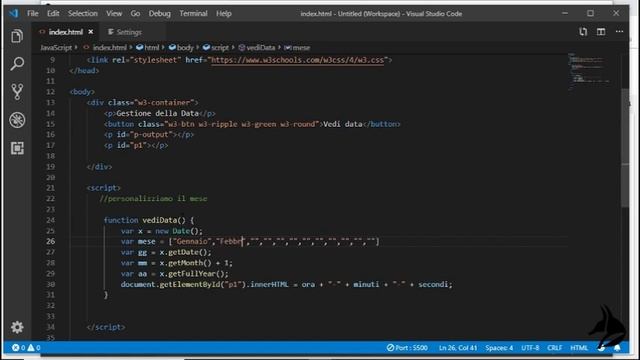The image size is (640, 360).
Task: Click the VS Code logo in title bar
Action: click(13, 13)
